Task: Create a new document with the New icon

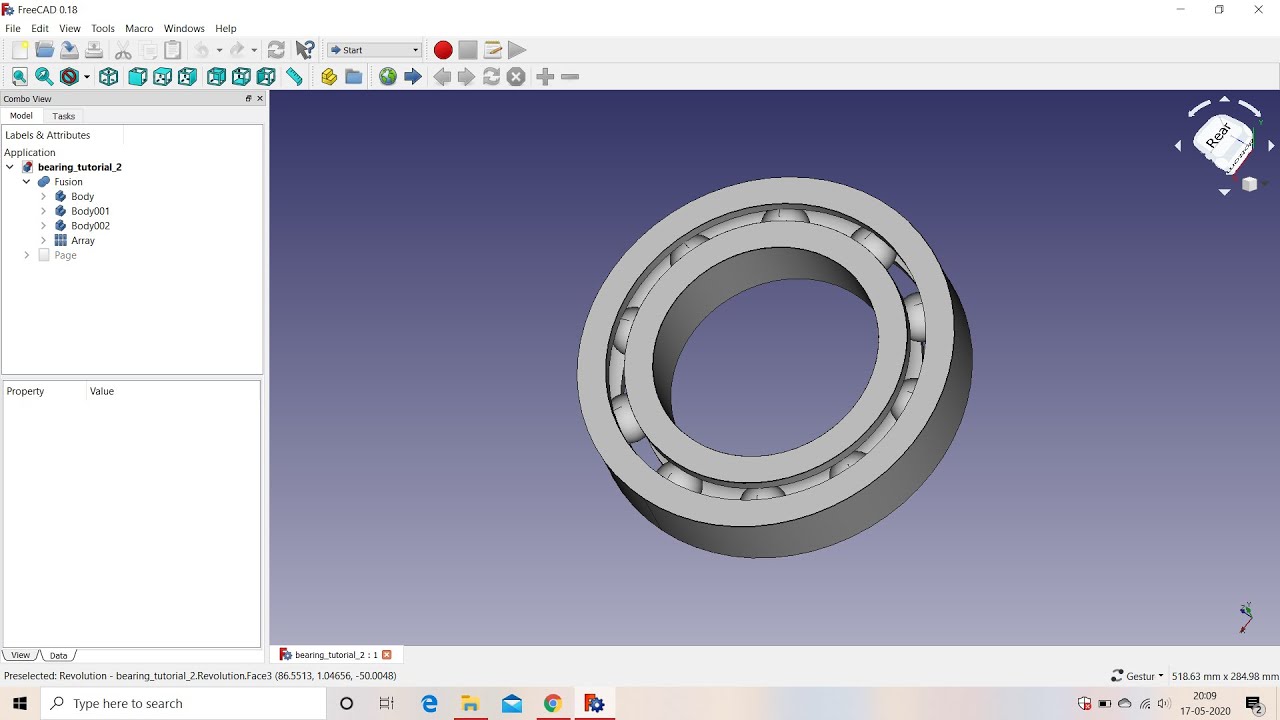Action: [20, 50]
